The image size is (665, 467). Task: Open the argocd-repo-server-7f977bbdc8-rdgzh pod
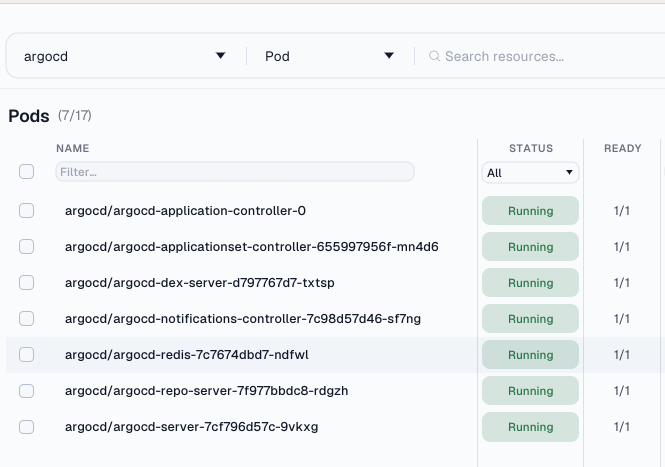pos(207,391)
